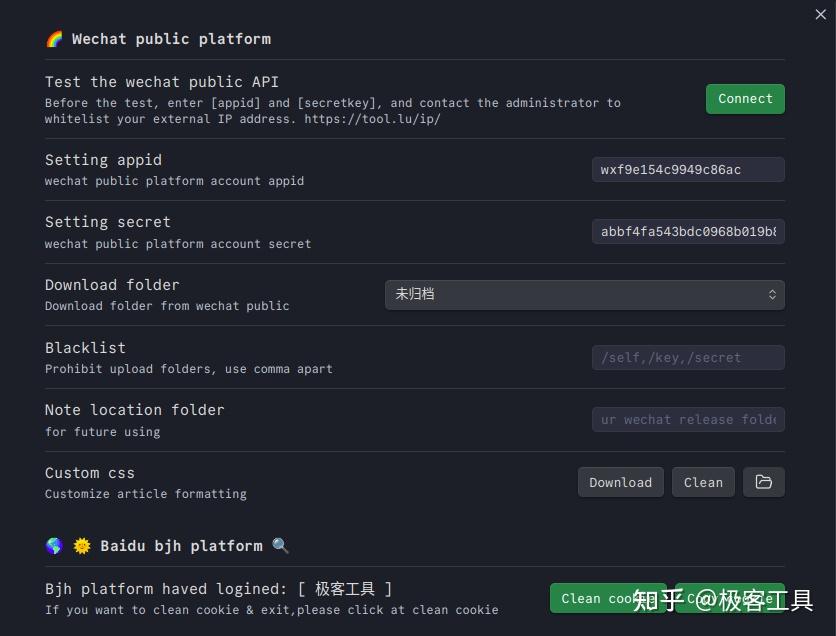Click the green Connect button
Image resolution: width=836 pixels, height=636 pixels.
[745, 99]
